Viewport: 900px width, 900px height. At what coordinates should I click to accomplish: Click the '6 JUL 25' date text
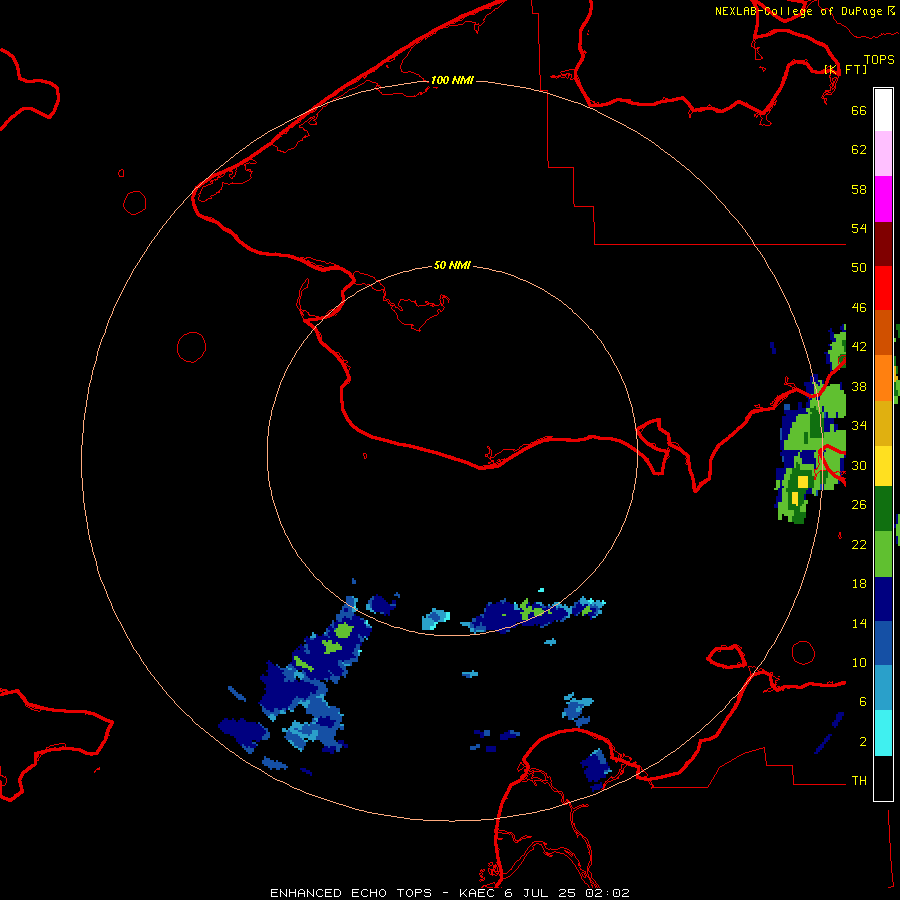tap(540, 893)
